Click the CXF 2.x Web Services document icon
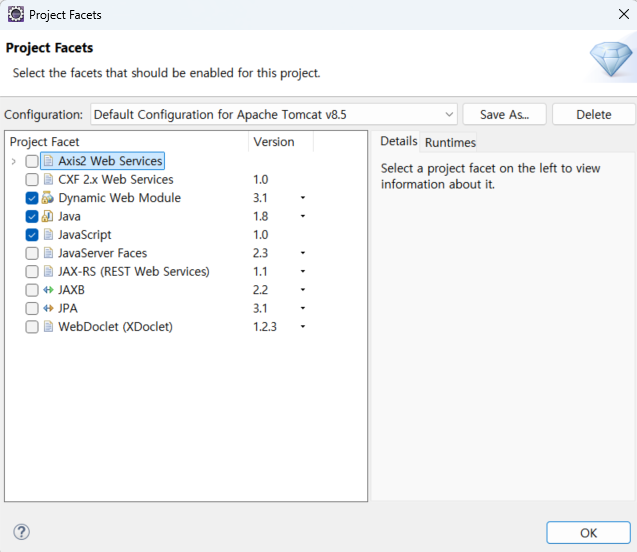This screenshot has width=637, height=552. click(x=48, y=179)
